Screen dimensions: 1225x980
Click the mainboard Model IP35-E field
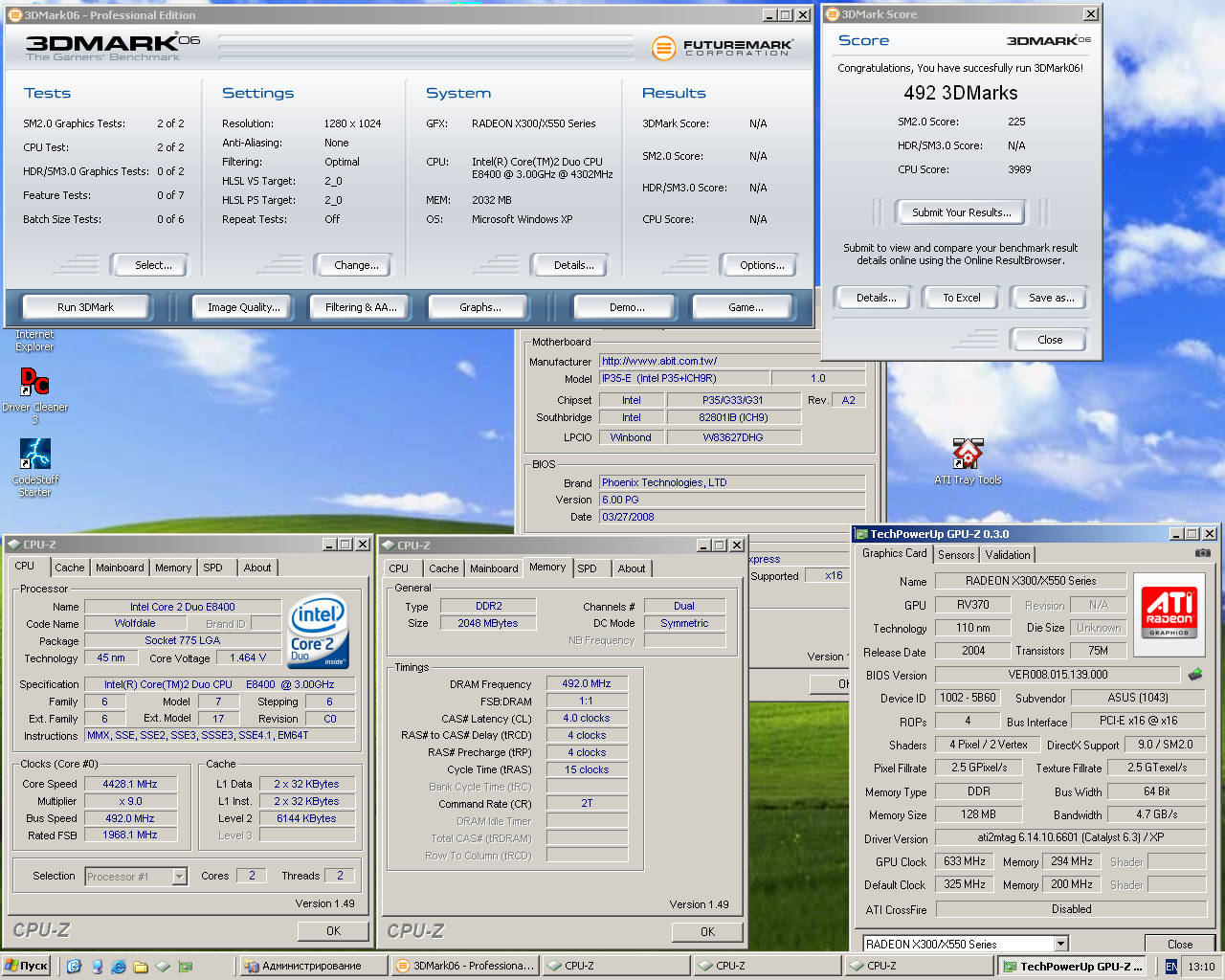click(x=683, y=378)
